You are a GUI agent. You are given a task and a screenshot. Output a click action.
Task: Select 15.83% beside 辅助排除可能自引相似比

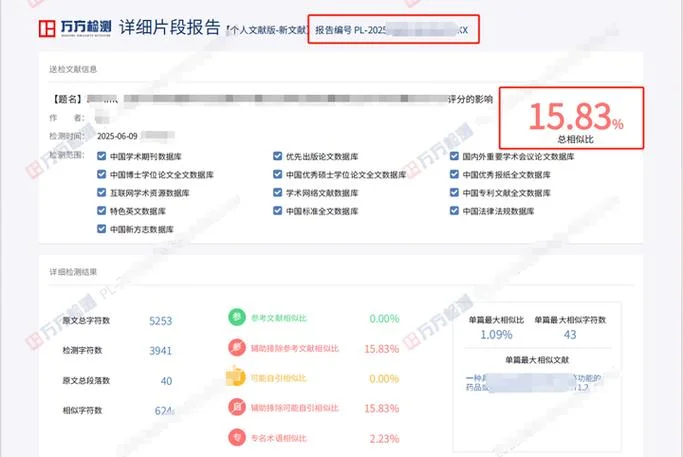pos(382,409)
